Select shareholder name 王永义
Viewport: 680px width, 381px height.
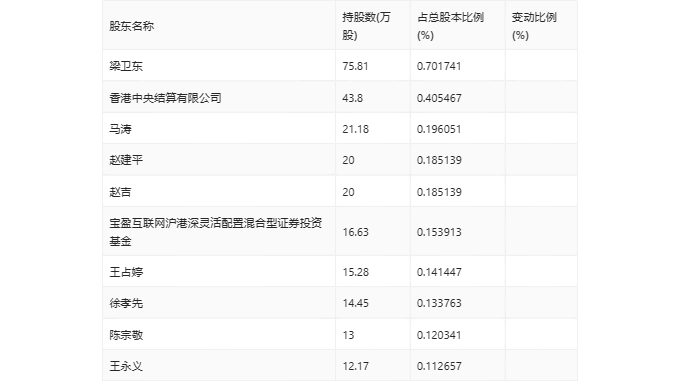pos(126,366)
